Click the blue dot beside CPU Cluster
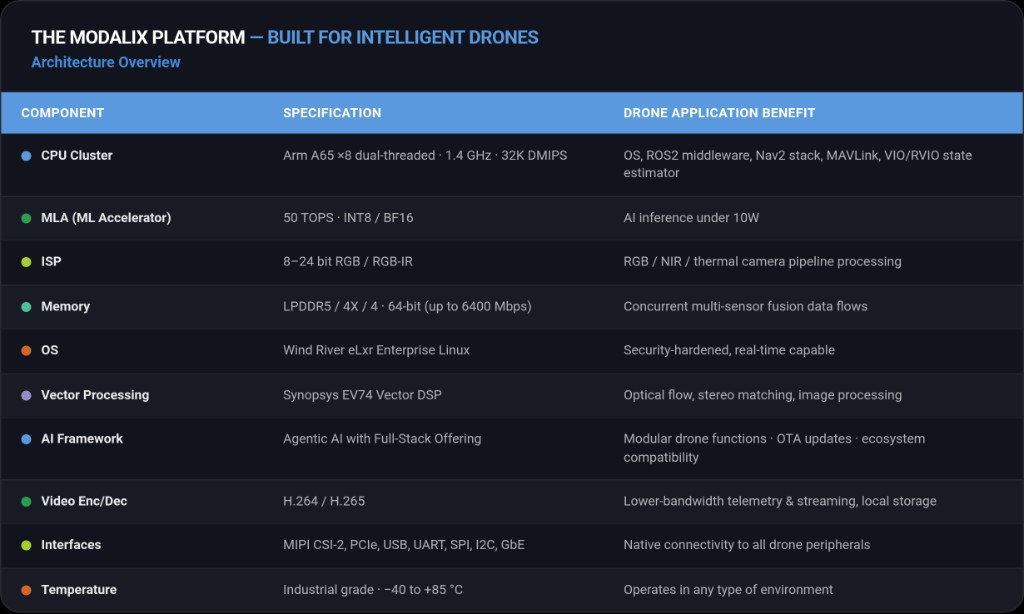Viewport: 1024px width, 614px height. tap(26, 156)
